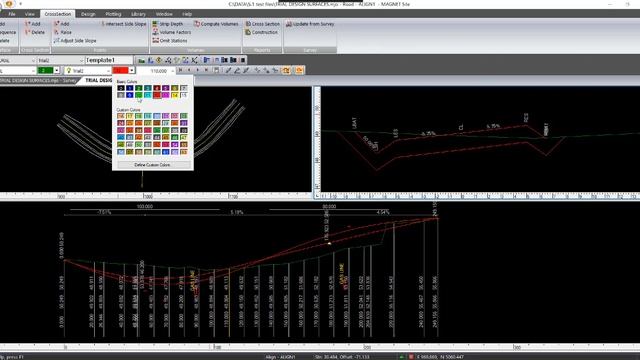The height and width of the screenshot is (360, 640).
Task: Click the yellow diamond icon in the toolbar
Action: tap(159, 60)
